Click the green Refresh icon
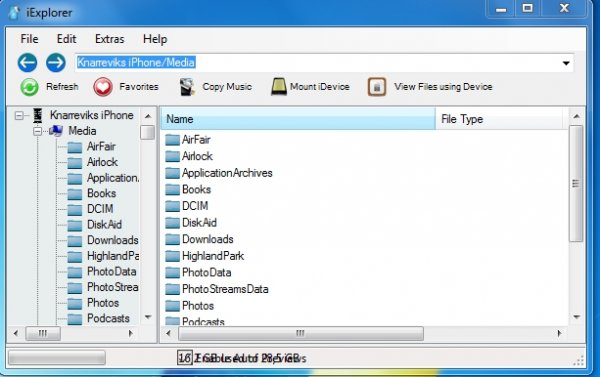Image resolution: width=600 pixels, height=377 pixels. point(29,87)
